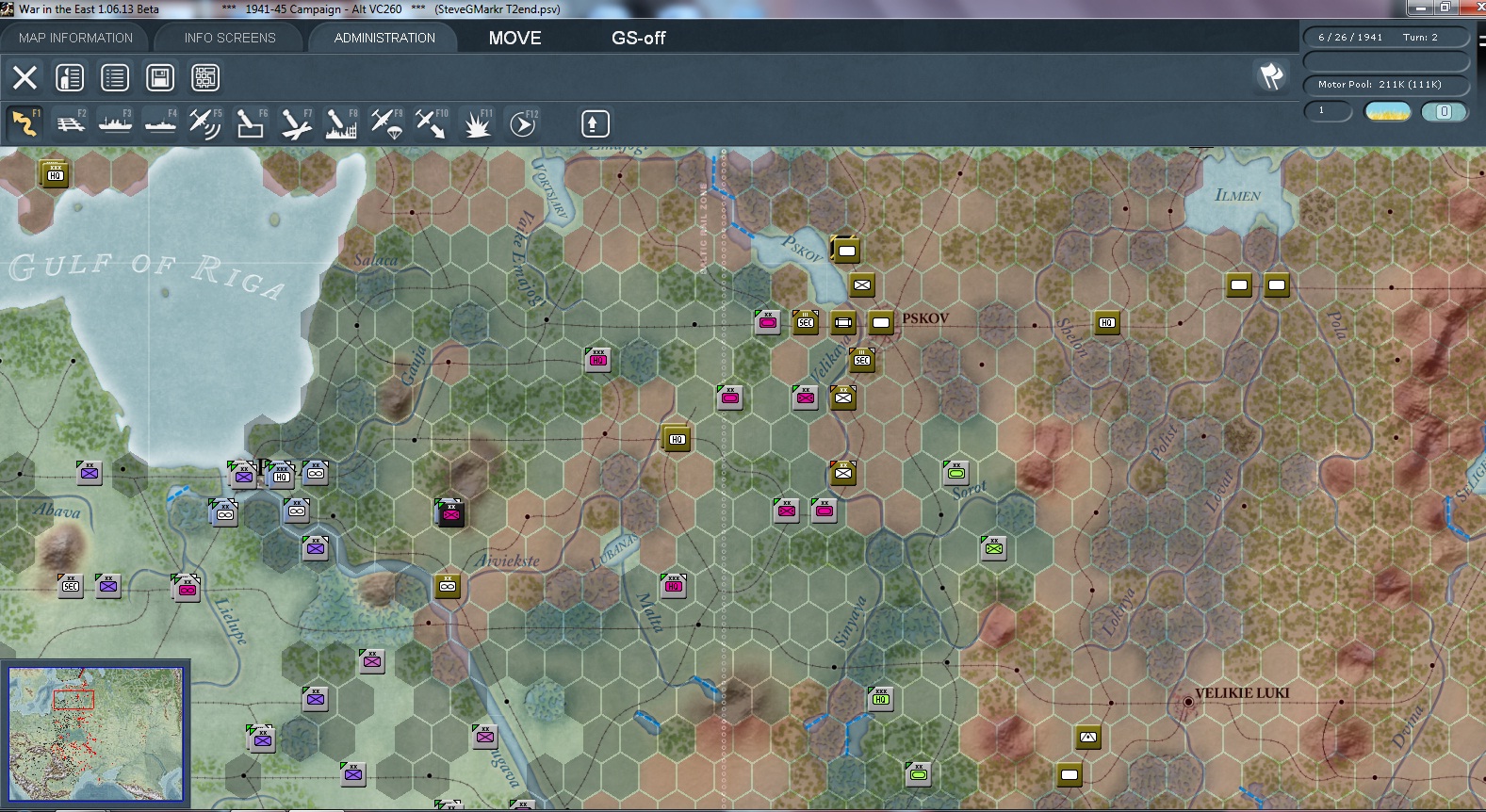This screenshot has height=812, width=1486.
Task: Select the mountain unit counter near Velikie Luki
Action: click(x=1087, y=737)
